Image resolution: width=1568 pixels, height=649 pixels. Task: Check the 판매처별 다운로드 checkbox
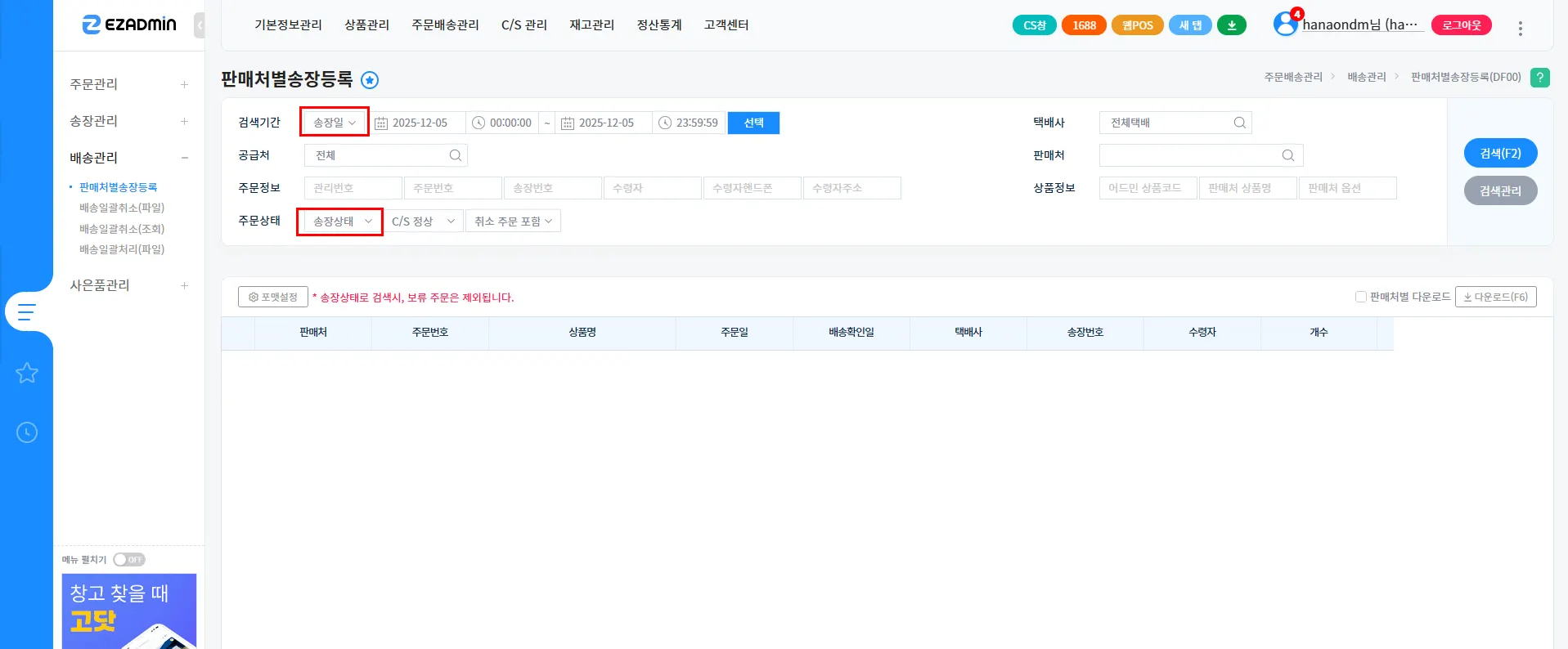tap(1361, 297)
